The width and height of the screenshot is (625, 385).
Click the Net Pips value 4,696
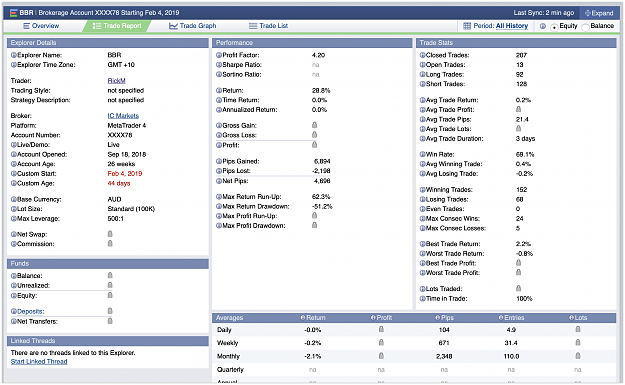pyautogui.click(x=322, y=181)
